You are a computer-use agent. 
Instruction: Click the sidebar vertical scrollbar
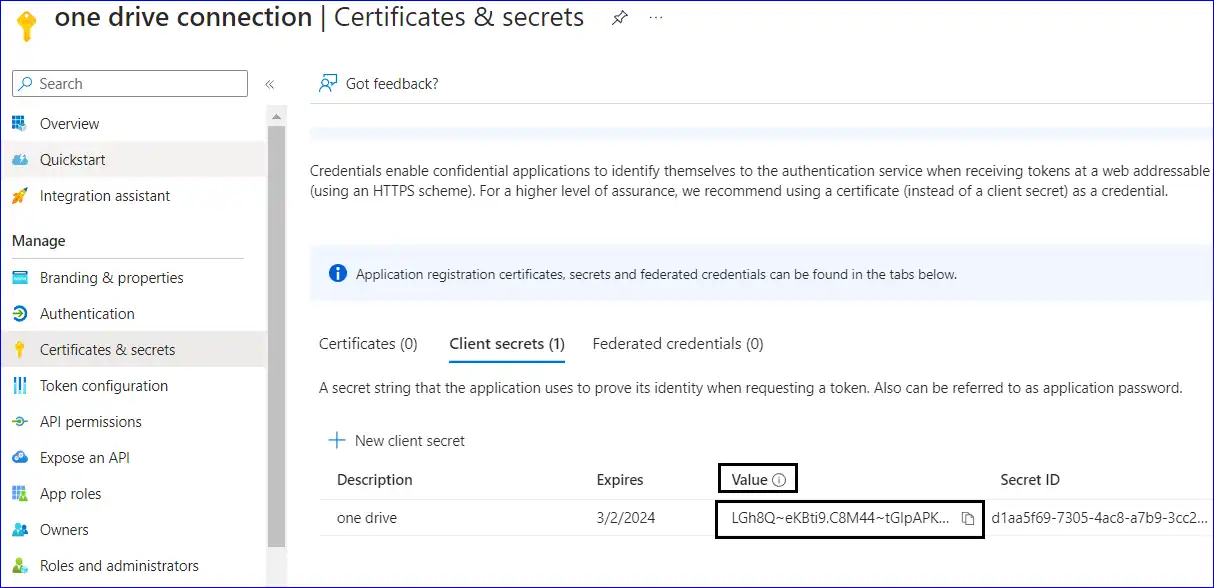click(276, 330)
